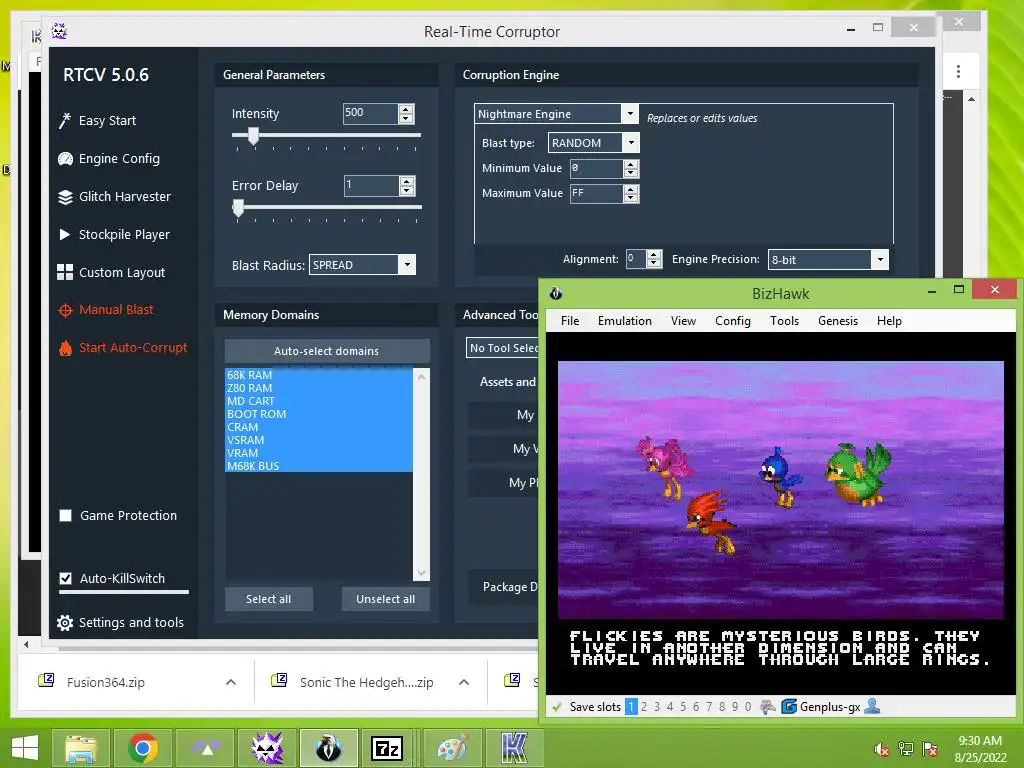Viewport: 1024px width, 768px height.
Task: Open the Glitch Harvester
Action: tap(114, 197)
